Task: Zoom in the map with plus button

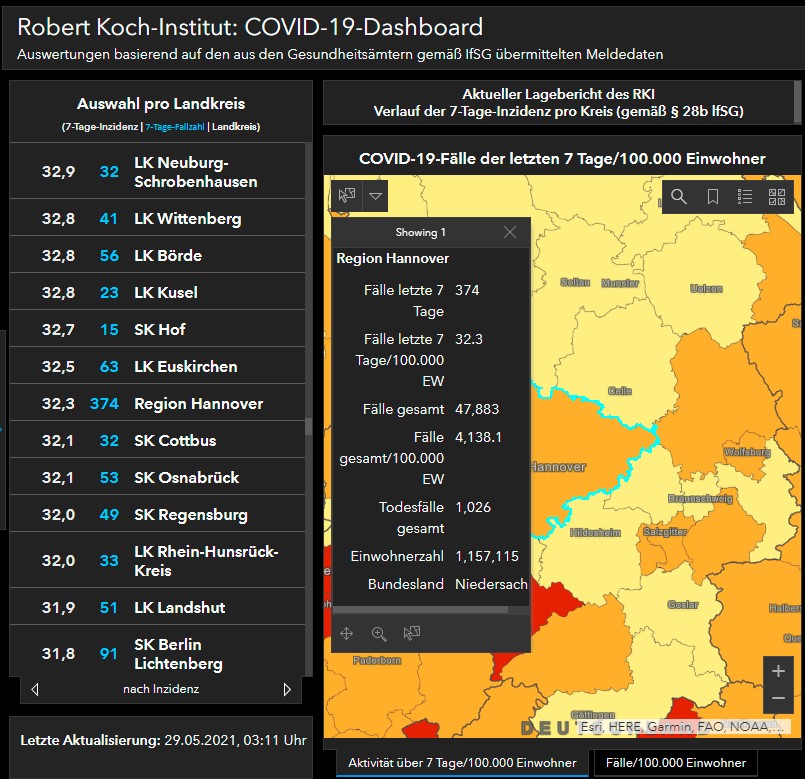Action: pyautogui.click(x=778, y=671)
